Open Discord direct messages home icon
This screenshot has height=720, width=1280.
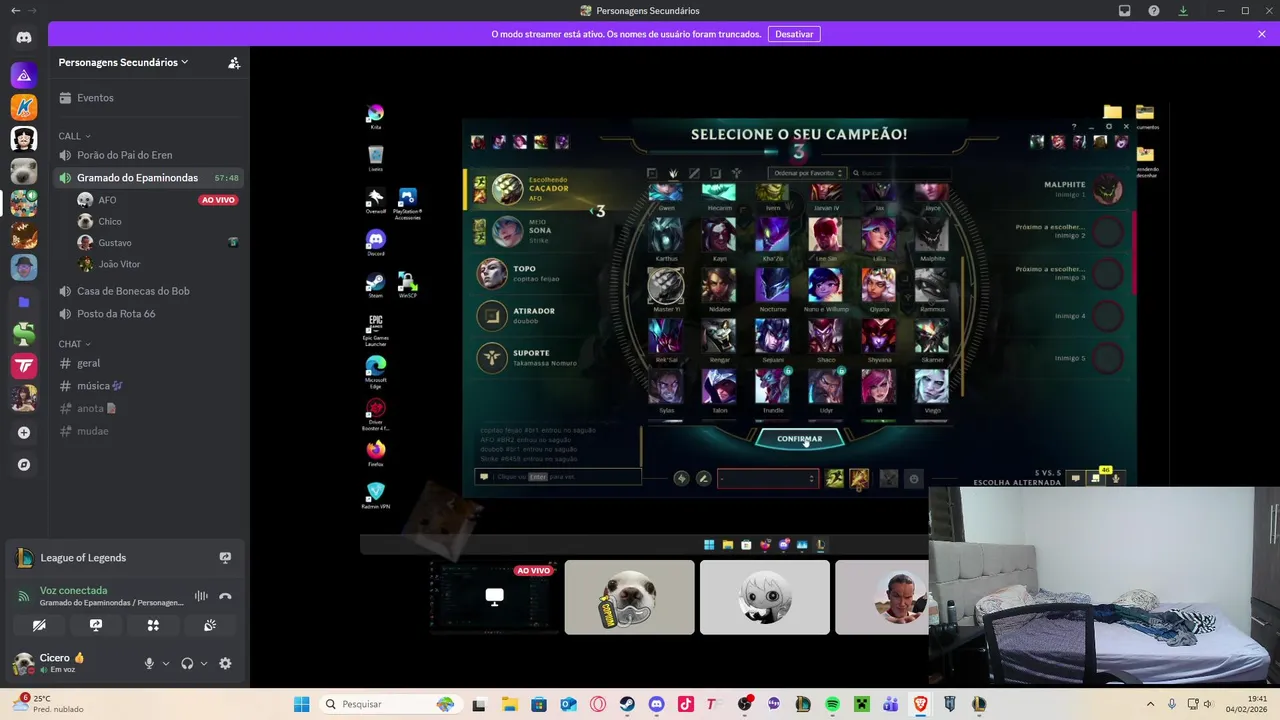[24, 38]
